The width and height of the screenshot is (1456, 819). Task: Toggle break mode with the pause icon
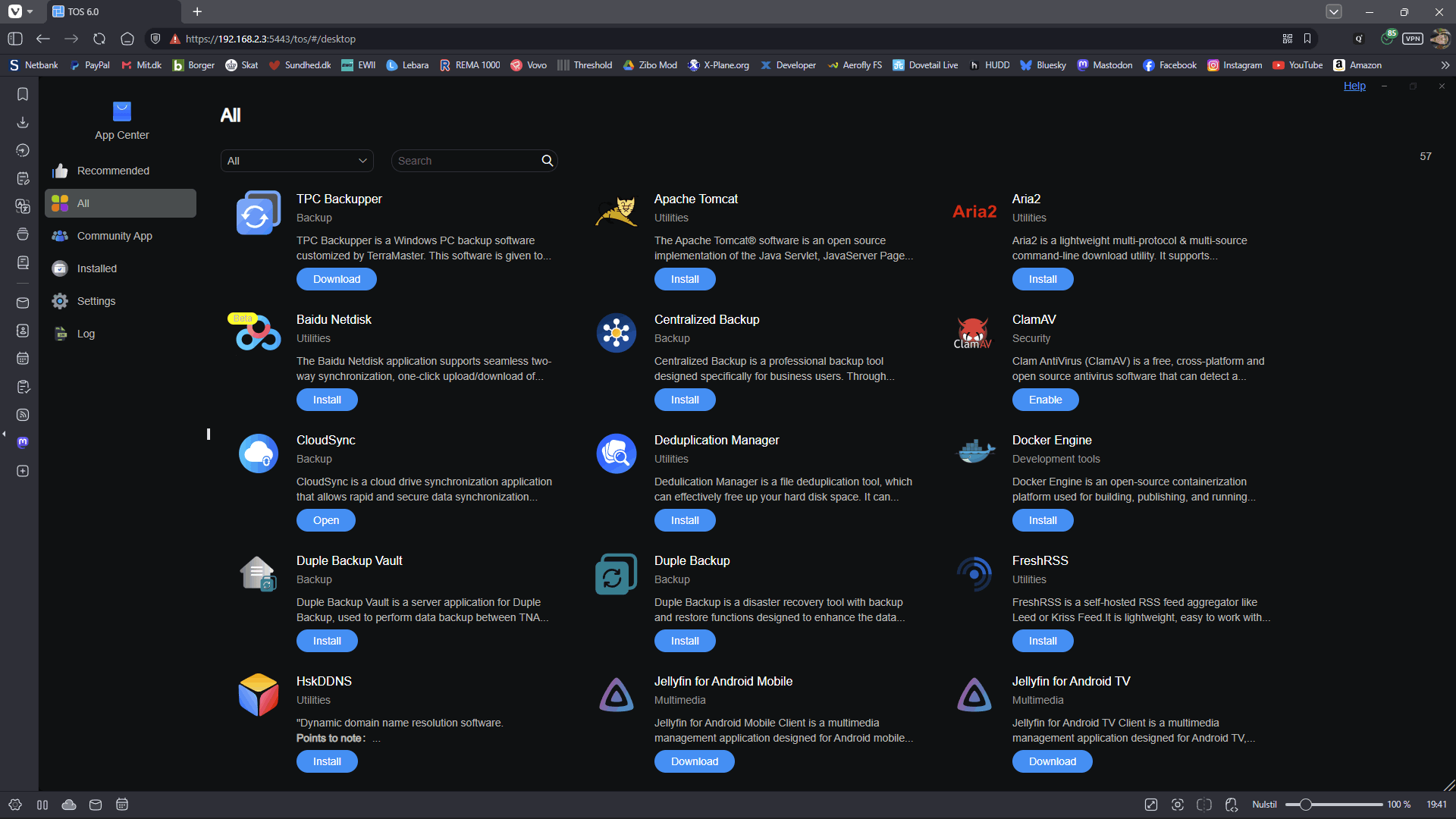[x=42, y=805]
